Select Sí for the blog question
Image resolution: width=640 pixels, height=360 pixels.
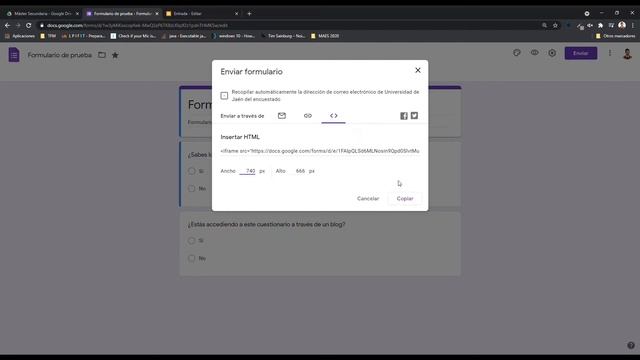point(191,241)
